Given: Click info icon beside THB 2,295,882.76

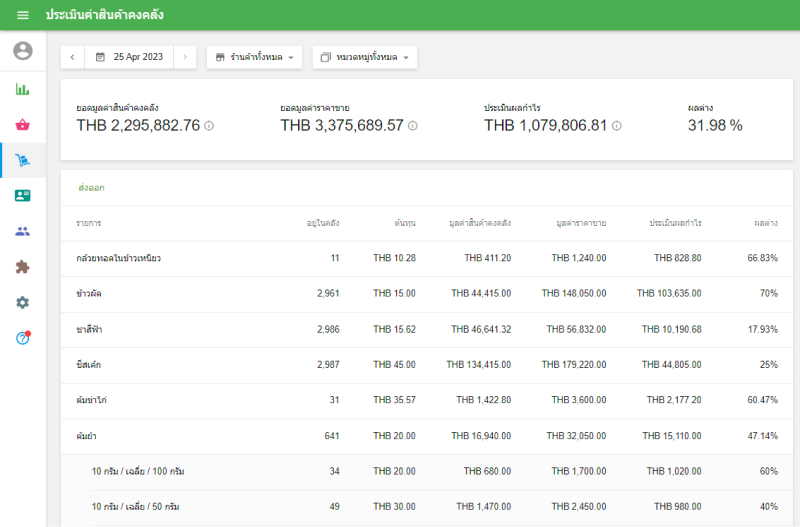Looking at the screenshot, I should pyautogui.click(x=209, y=126).
